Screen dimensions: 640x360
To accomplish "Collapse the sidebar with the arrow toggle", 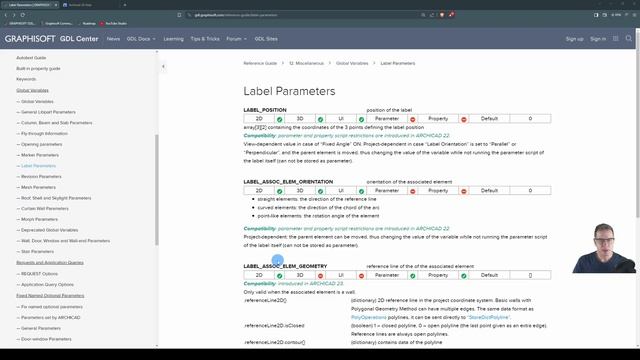I will [x=163, y=66].
